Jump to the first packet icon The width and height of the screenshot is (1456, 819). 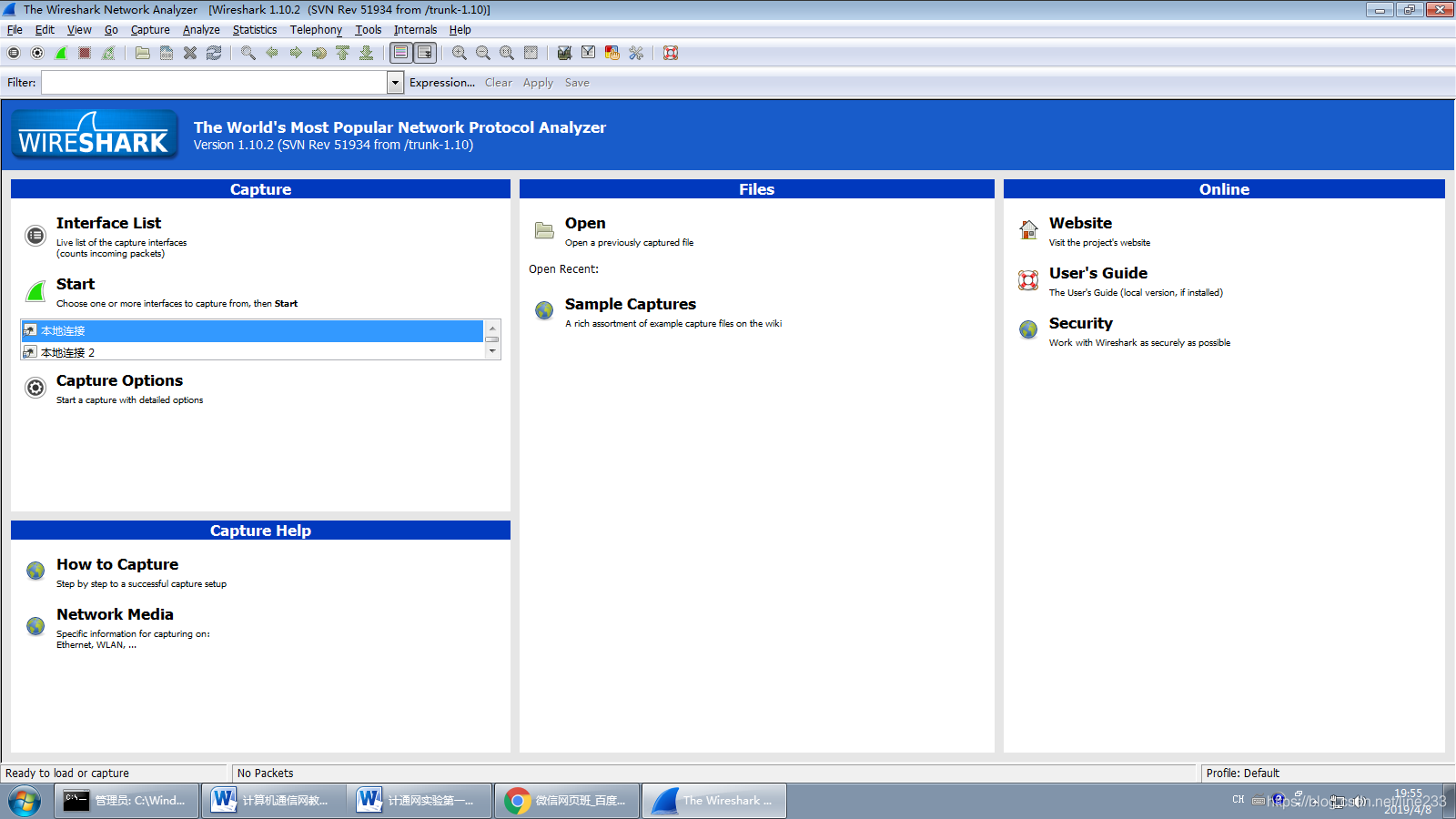pos(343,53)
